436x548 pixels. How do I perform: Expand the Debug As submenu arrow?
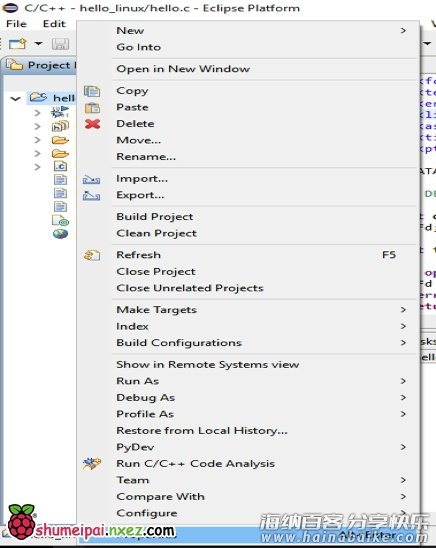404,398
